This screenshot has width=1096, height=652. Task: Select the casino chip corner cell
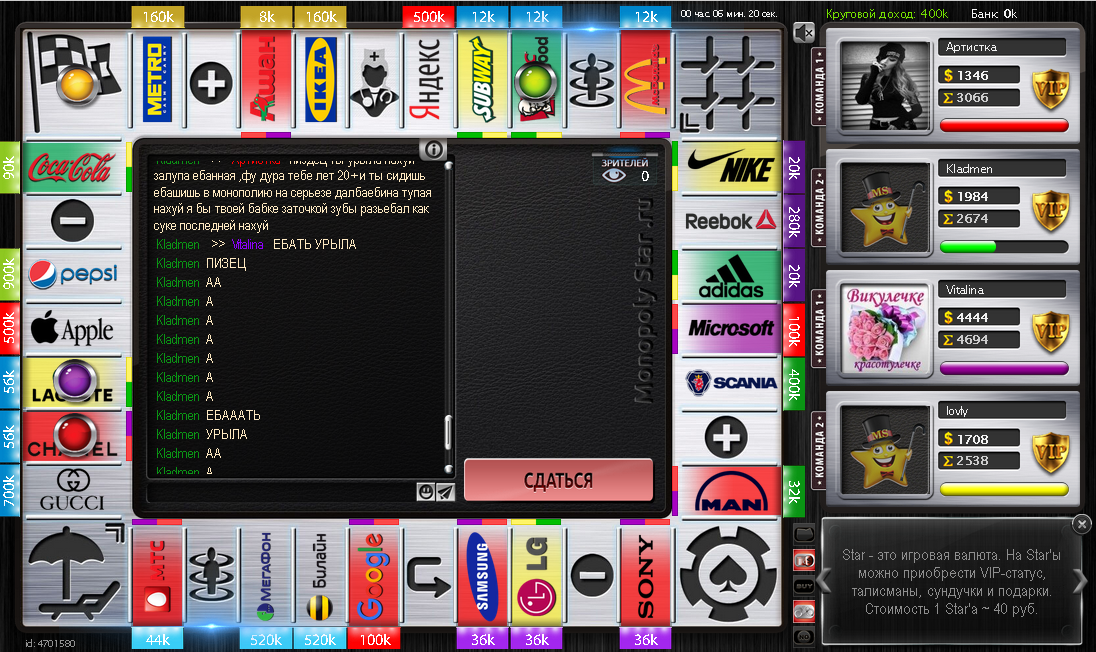[728, 574]
